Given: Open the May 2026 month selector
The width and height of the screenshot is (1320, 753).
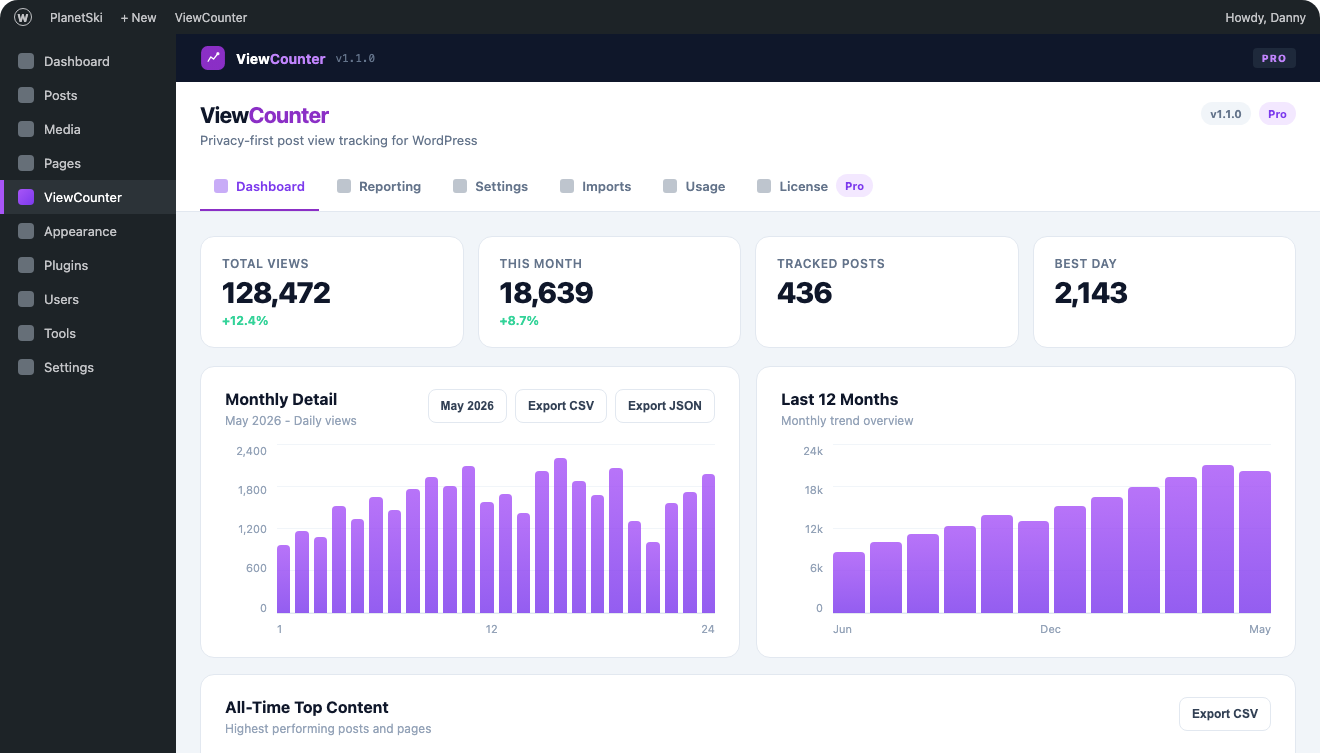Looking at the screenshot, I should point(467,406).
